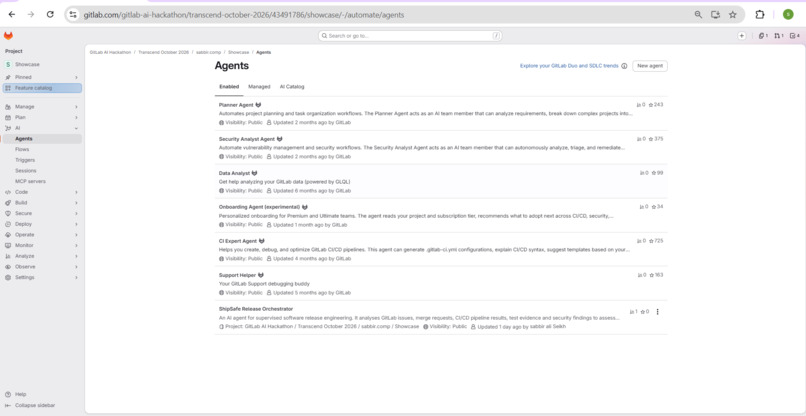This screenshot has height=416, width=806.
Task: Switch to the Enabled tab
Action: click(x=229, y=87)
